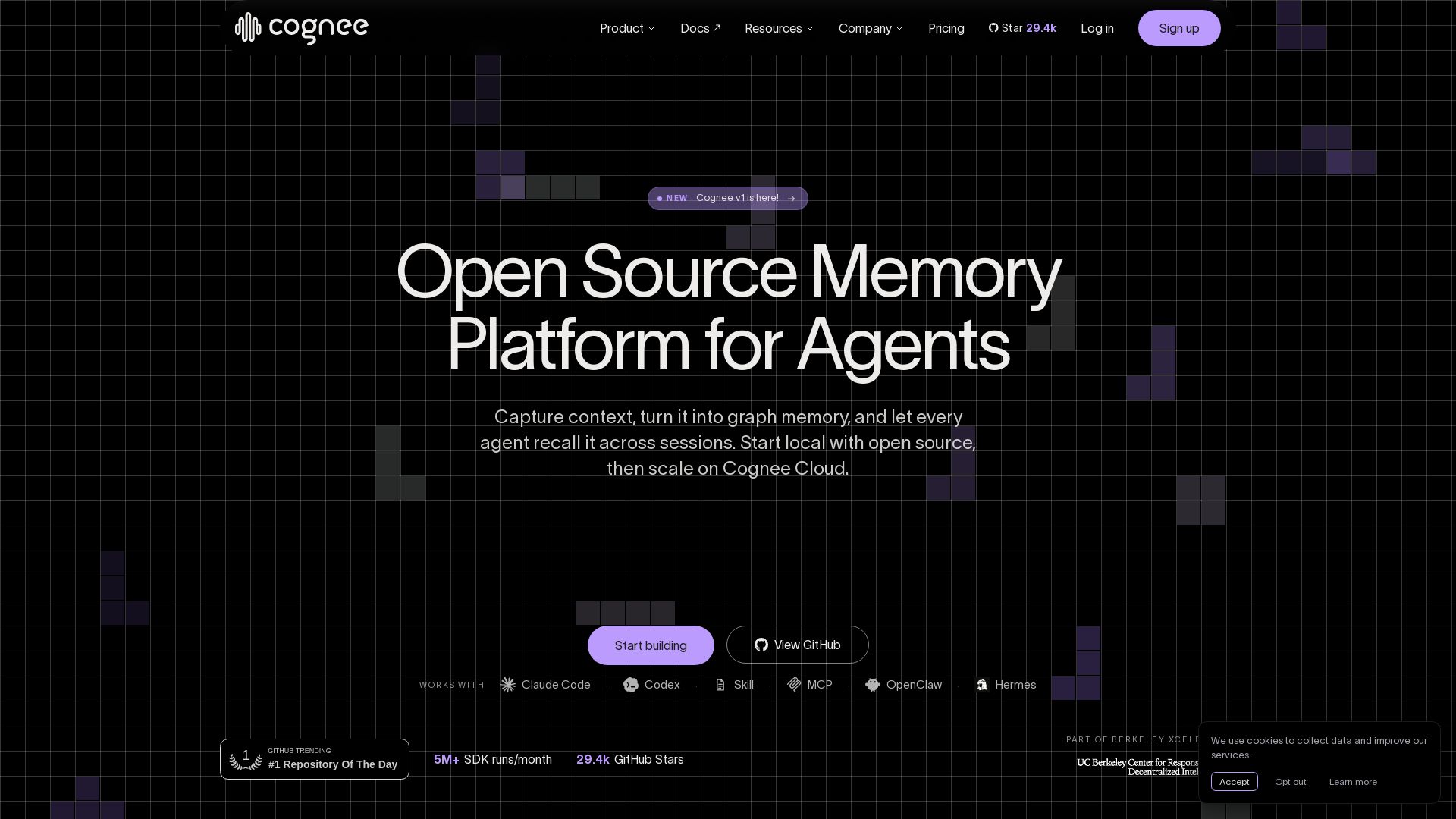Screen dimensions: 1456x819
Task: Click the 29.4k star count in navigation
Action: click(x=1041, y=28)
